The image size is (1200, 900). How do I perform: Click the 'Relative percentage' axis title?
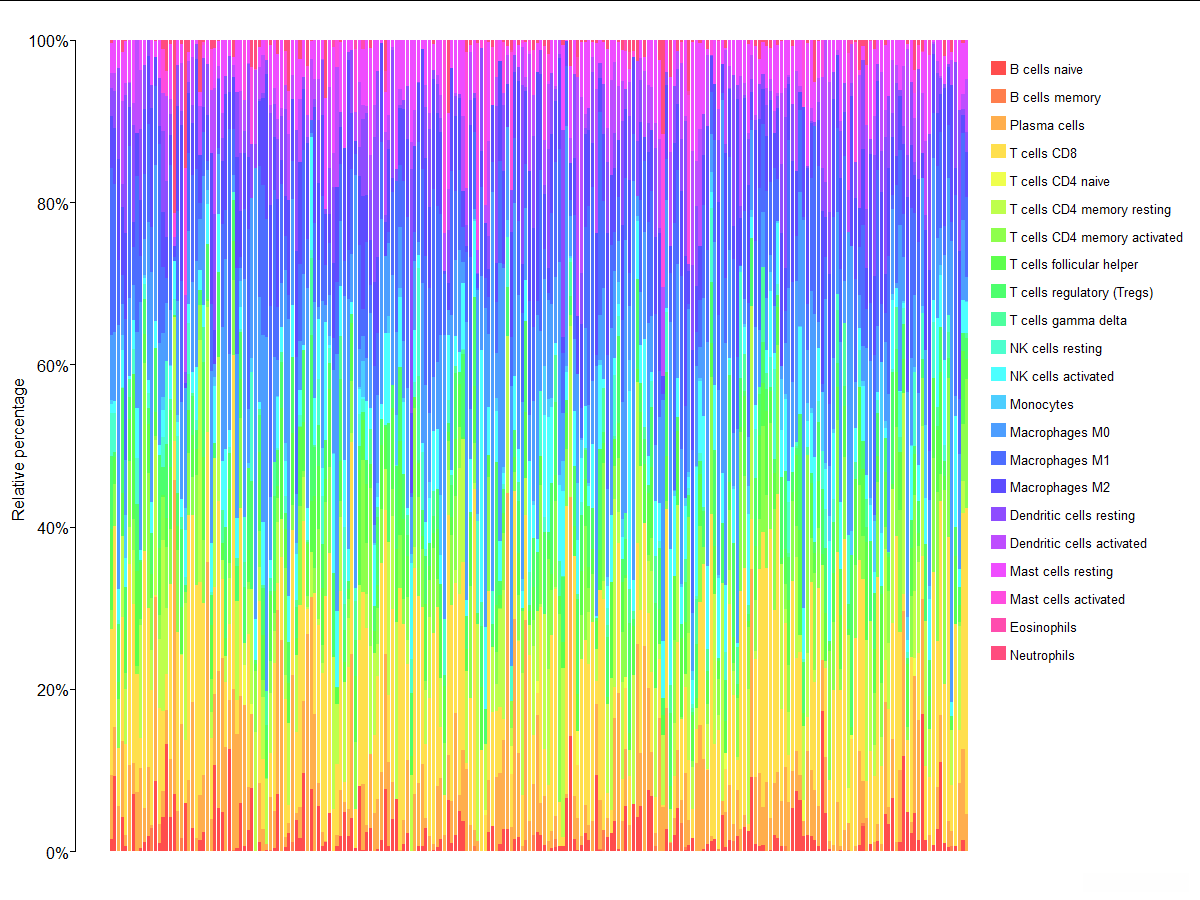(18, 449)
